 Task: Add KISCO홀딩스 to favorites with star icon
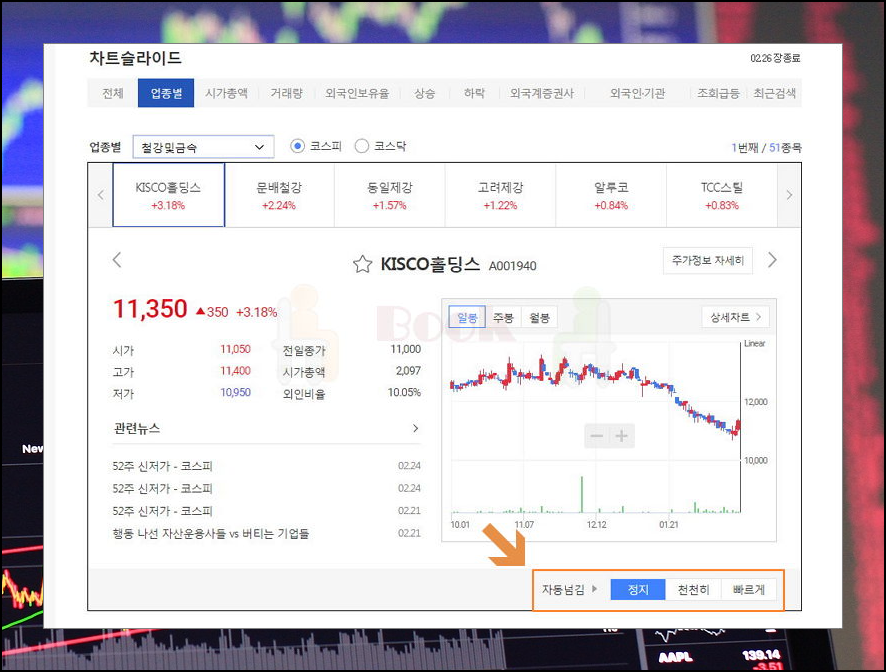tap(362, 264)
